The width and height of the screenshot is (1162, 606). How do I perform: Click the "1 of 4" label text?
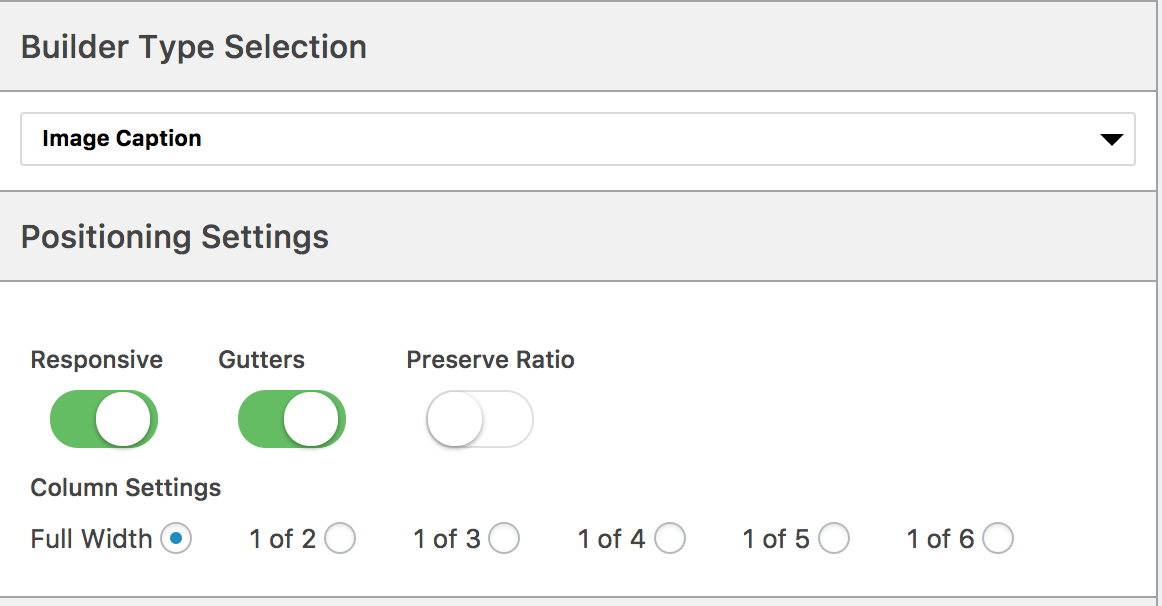click(x=611, y=539)
